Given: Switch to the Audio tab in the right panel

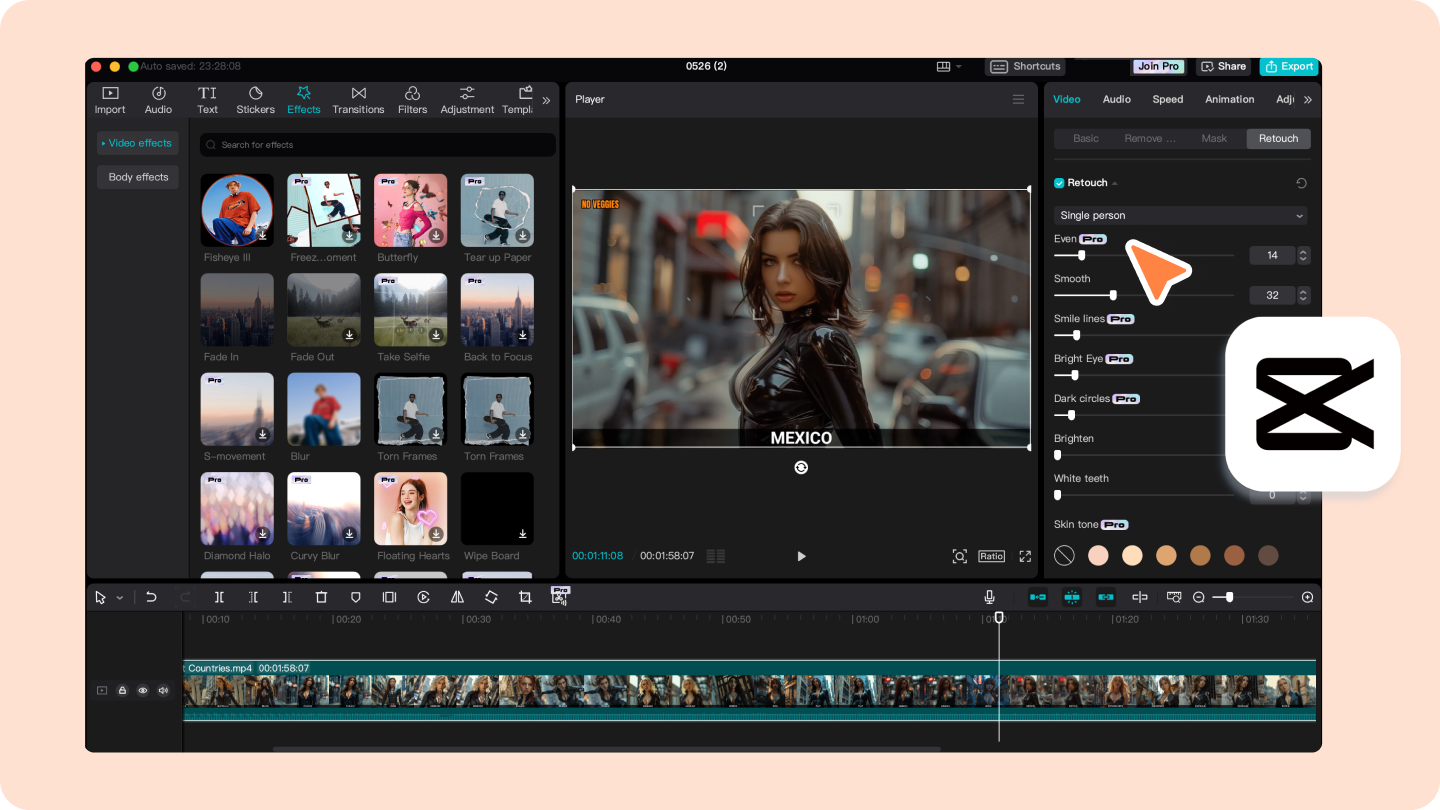Looking at the screenshot, I should [x=1116, y=99].
